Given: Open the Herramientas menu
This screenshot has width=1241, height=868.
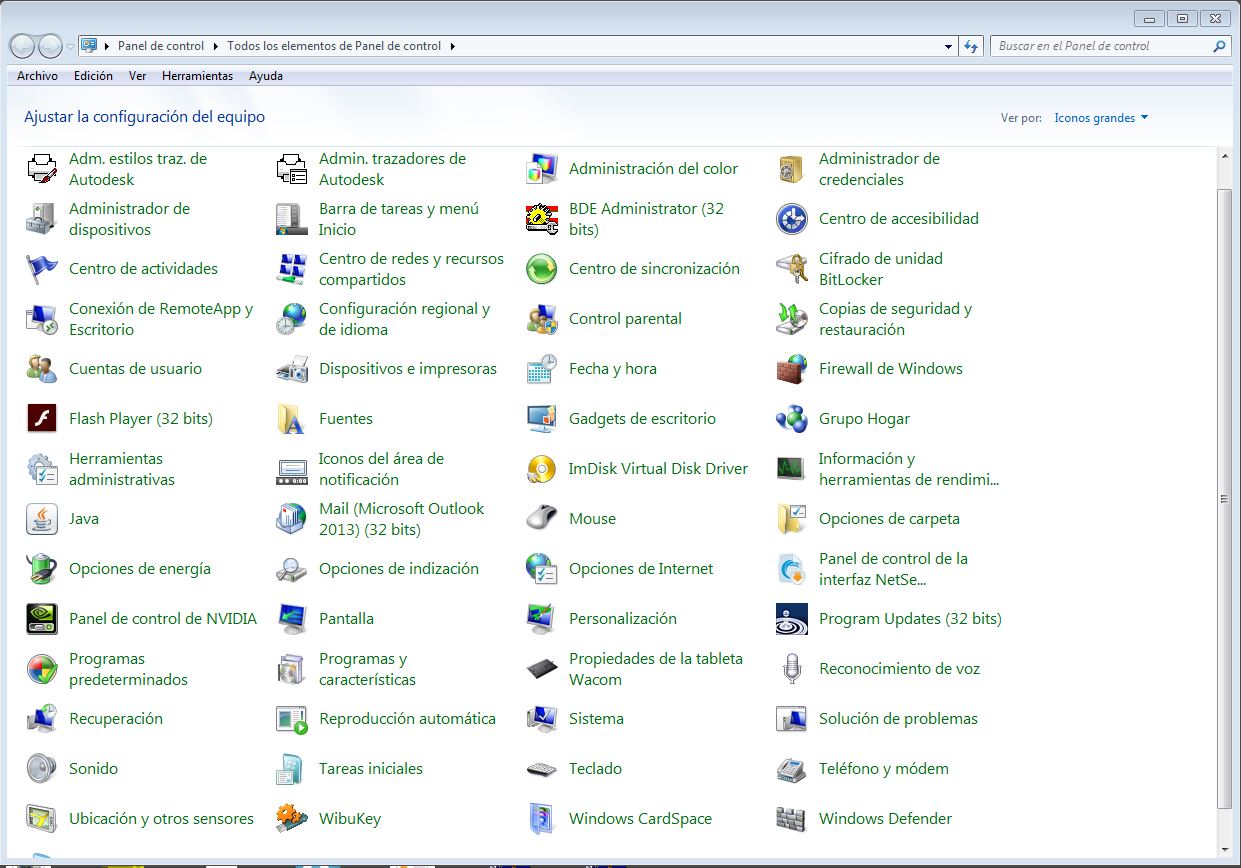Looking at the screenshot, I should tap(197, 76).
